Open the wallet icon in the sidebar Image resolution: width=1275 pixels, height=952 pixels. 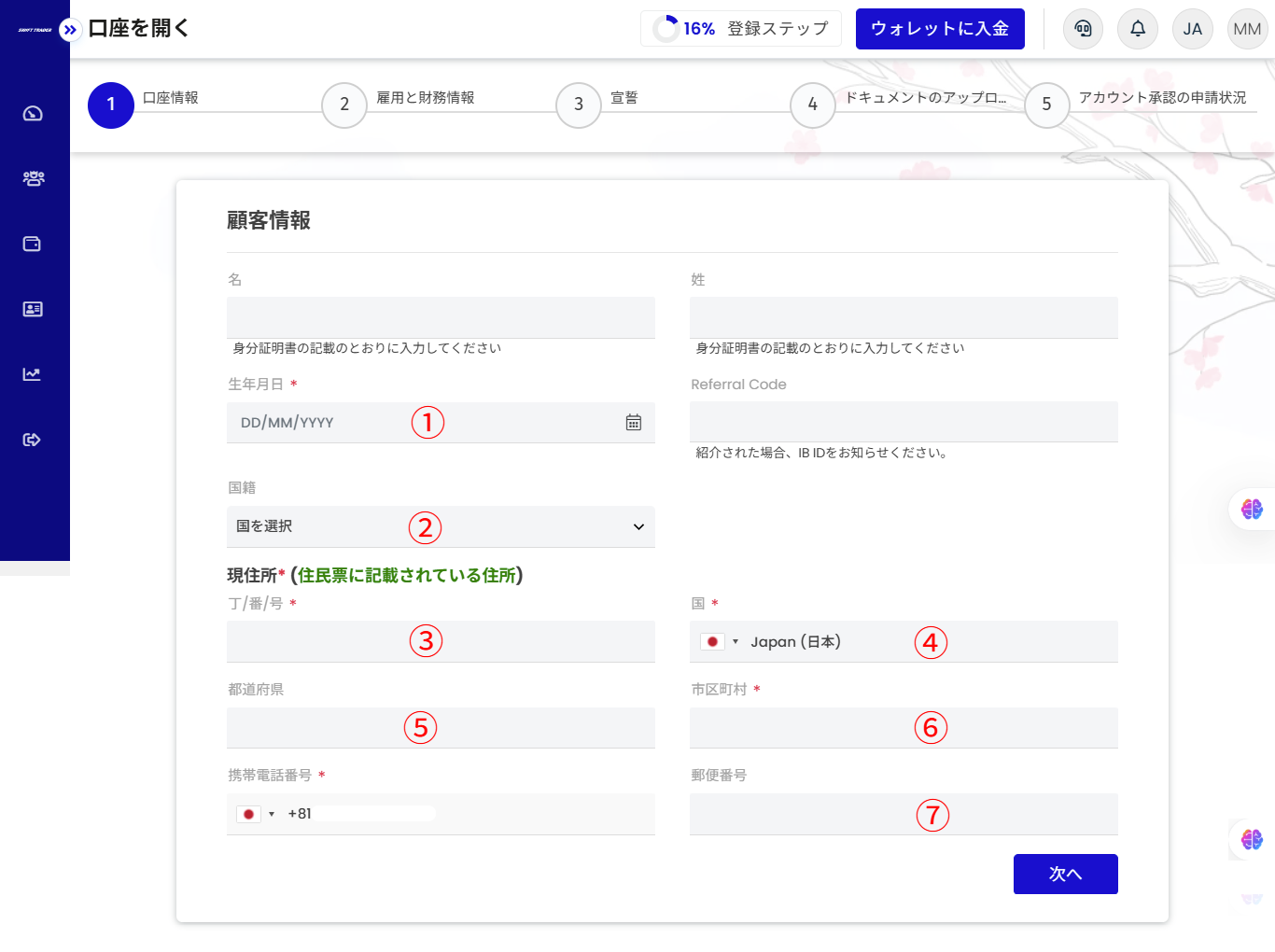click(33, 244)
